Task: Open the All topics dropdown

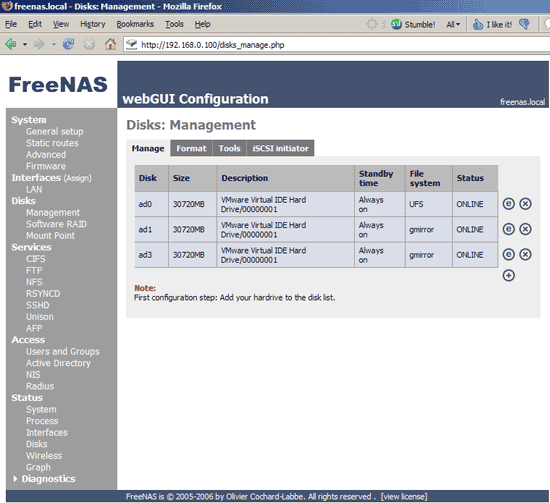Action: pyautogui.click(x=453, y=24)
